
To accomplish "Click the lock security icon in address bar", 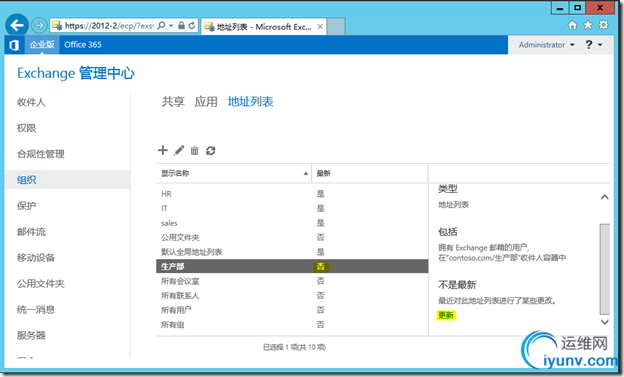I will tap(181, 25).
